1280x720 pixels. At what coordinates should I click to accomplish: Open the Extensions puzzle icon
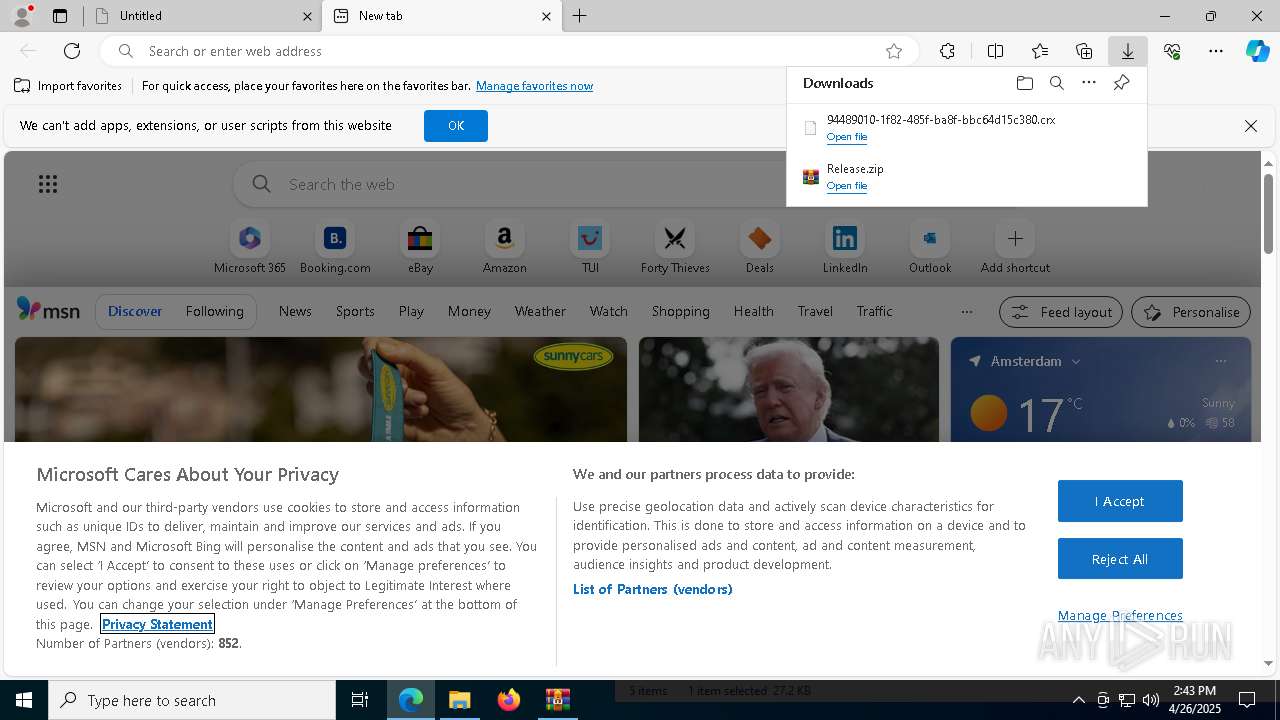(x=947, y=51)
